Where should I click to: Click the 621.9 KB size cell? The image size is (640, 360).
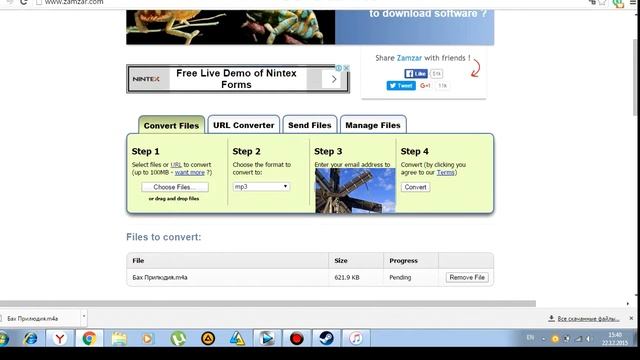coord(347,278)
